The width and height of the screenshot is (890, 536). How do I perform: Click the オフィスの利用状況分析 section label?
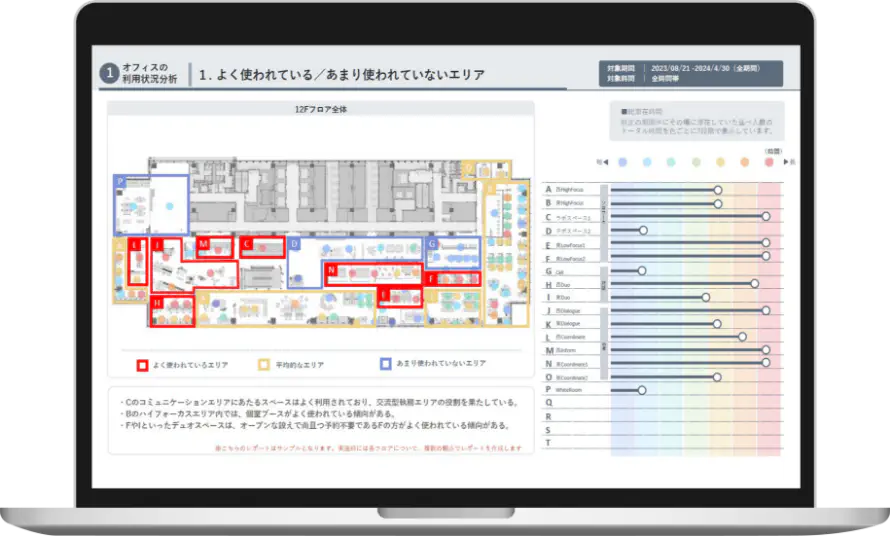pyautogui.click(x=149, y=73)
